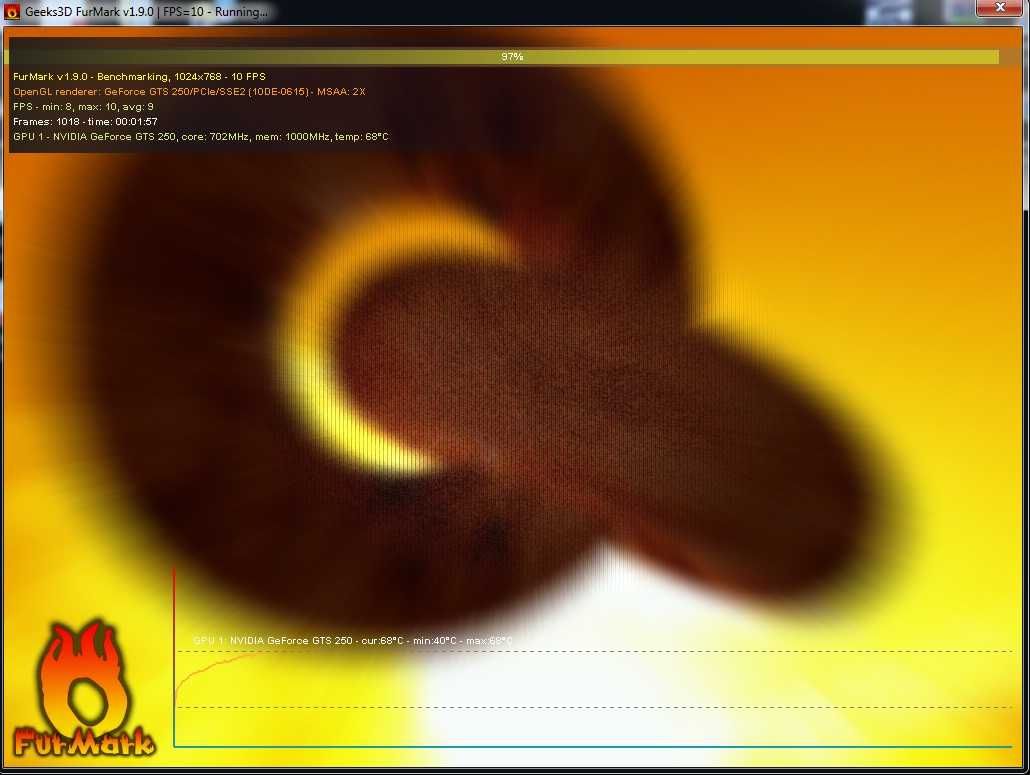The height and width of the screenshot is (775, 1030).
Task: Click the FurMark flame icon in title bar
Action: click(12, 11)
